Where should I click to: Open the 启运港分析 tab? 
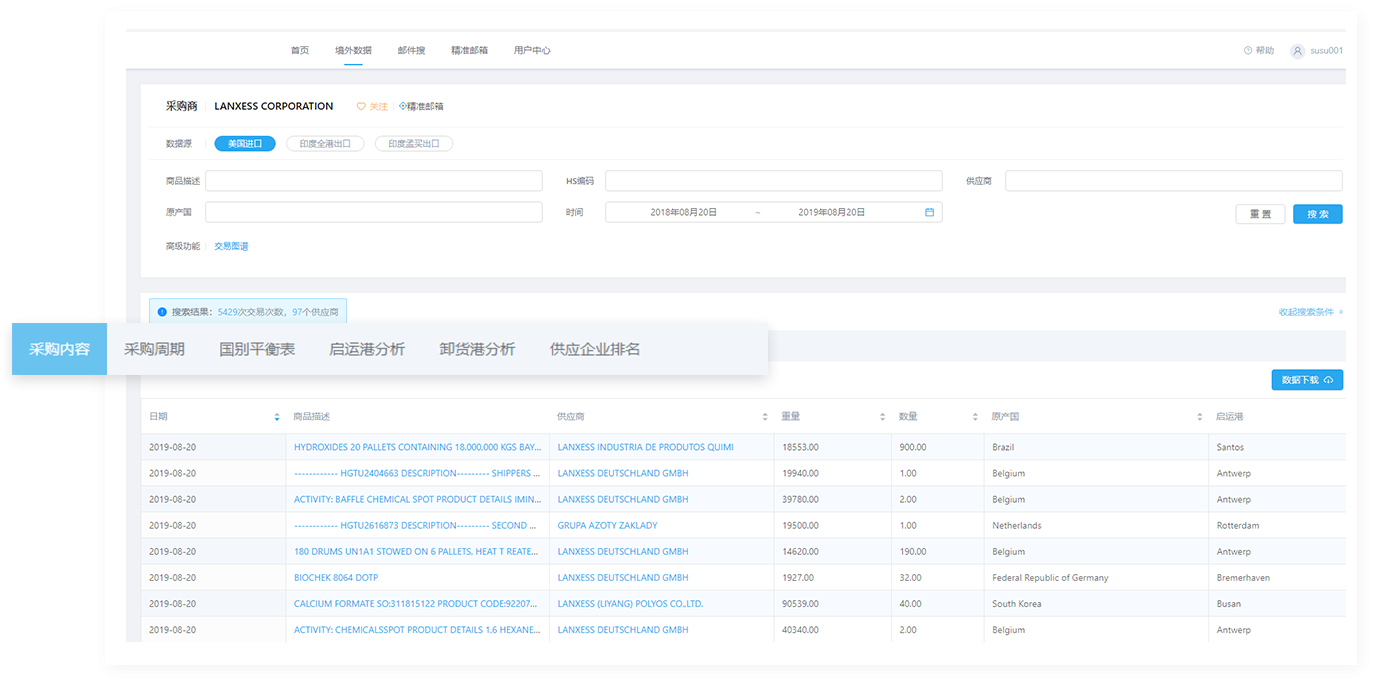pyautogui.click(x=367, y=349)
